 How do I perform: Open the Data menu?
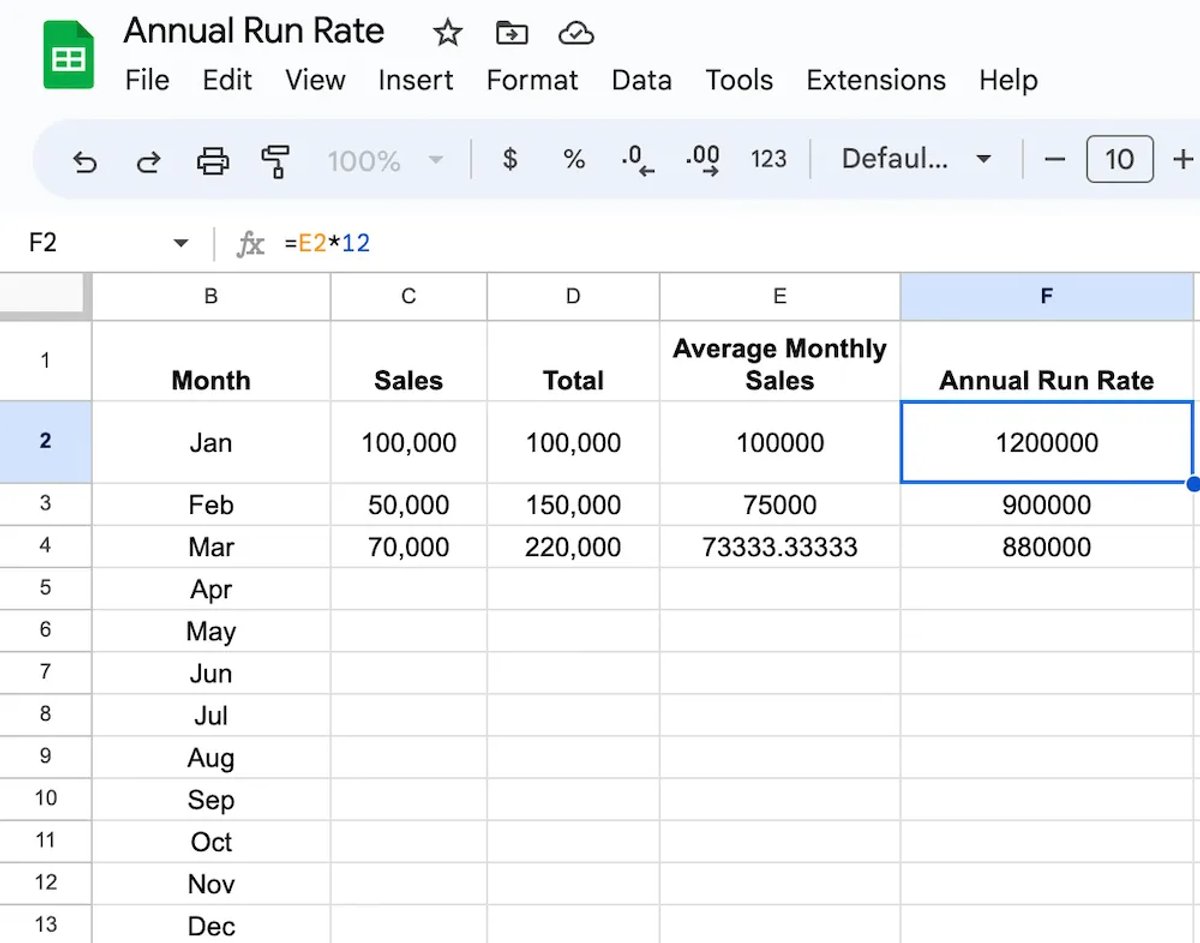(x=642, y=80)
